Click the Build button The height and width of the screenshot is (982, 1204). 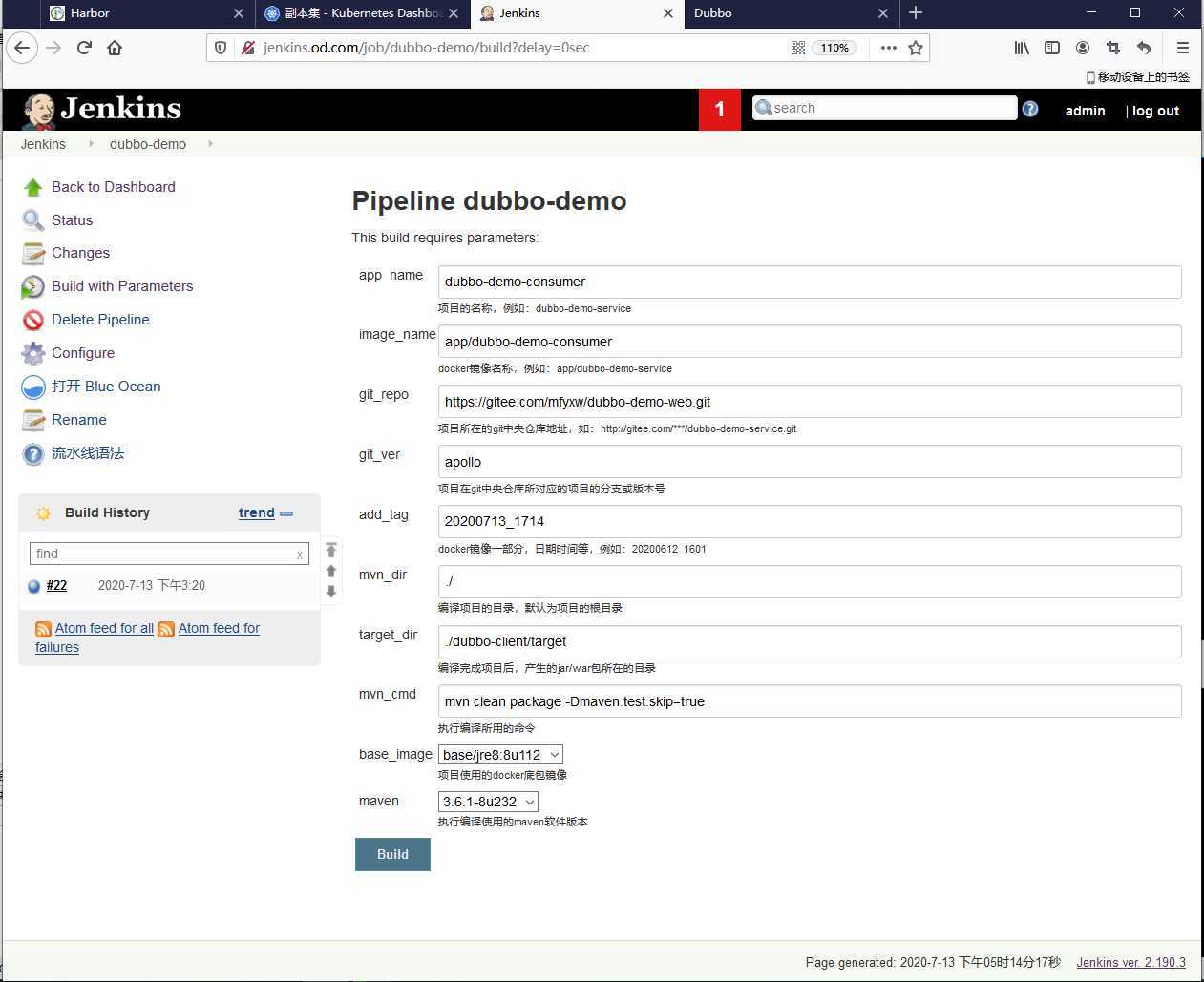(392, 854)
